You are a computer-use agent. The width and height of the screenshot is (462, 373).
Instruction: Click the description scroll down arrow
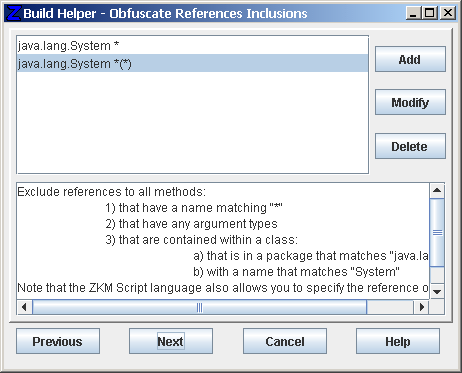click(437, 291)
